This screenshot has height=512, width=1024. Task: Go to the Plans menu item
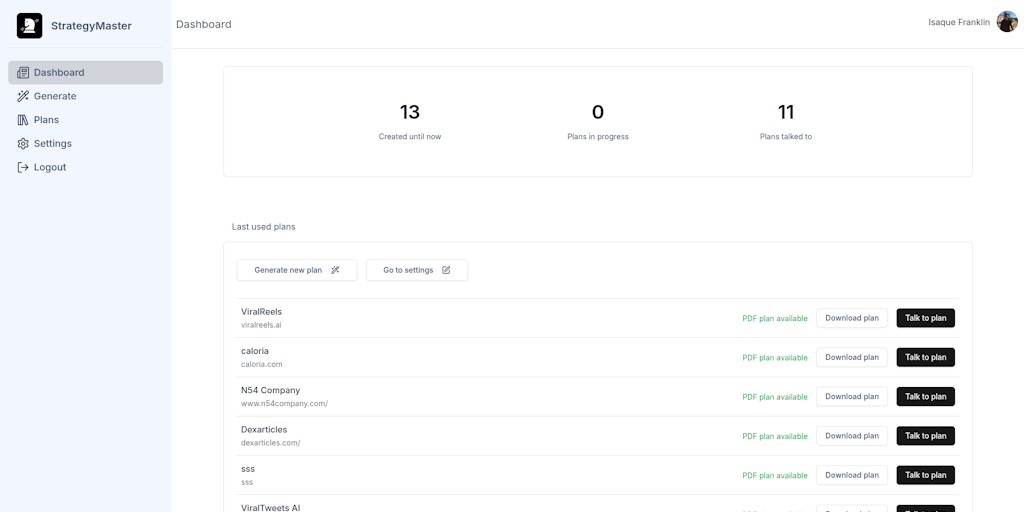[86, 120]
